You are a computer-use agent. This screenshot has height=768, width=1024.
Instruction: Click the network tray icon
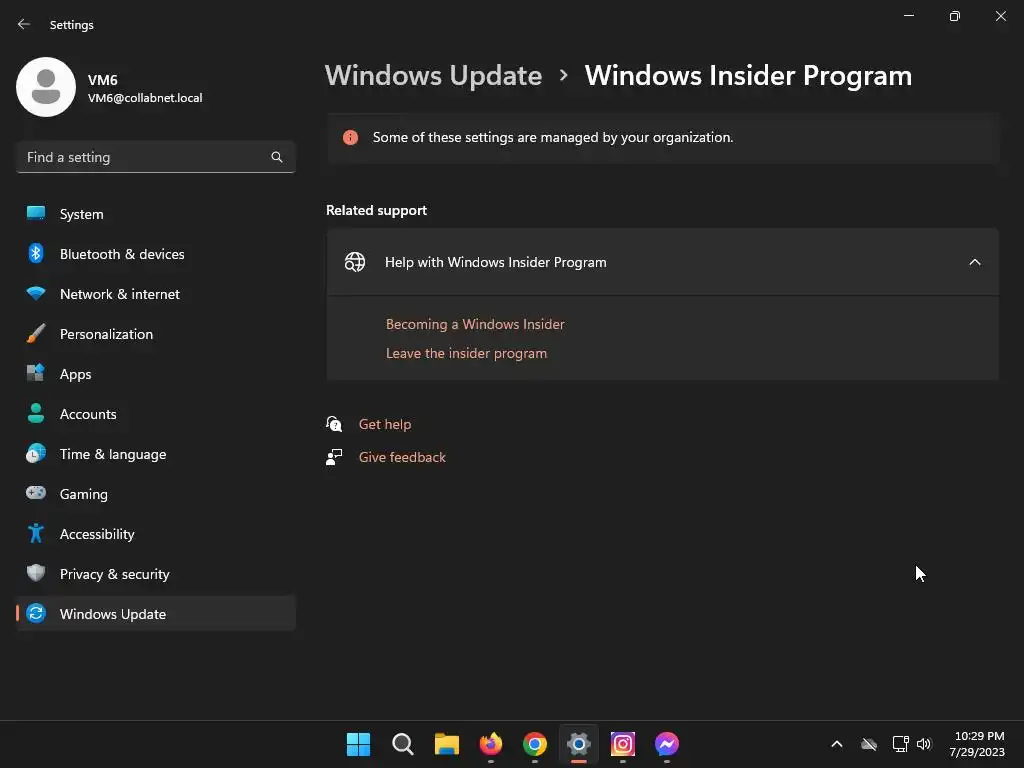point(901,744)
